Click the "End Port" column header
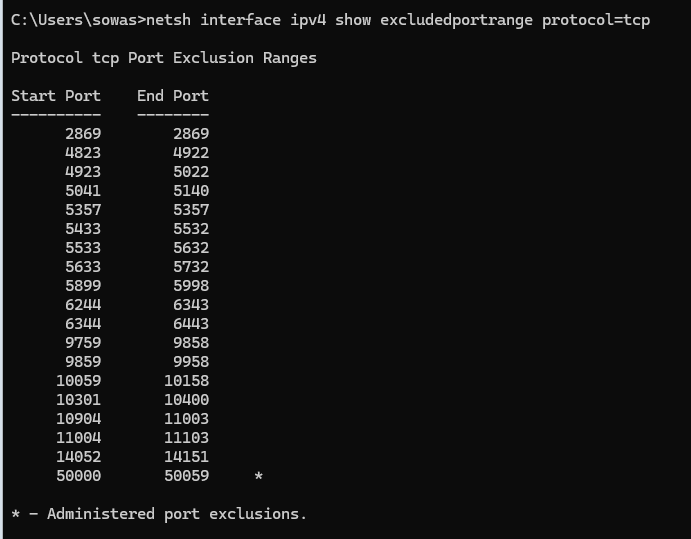Screen dimensions: 691x539 pyautogui.click(x=173, y=96)
